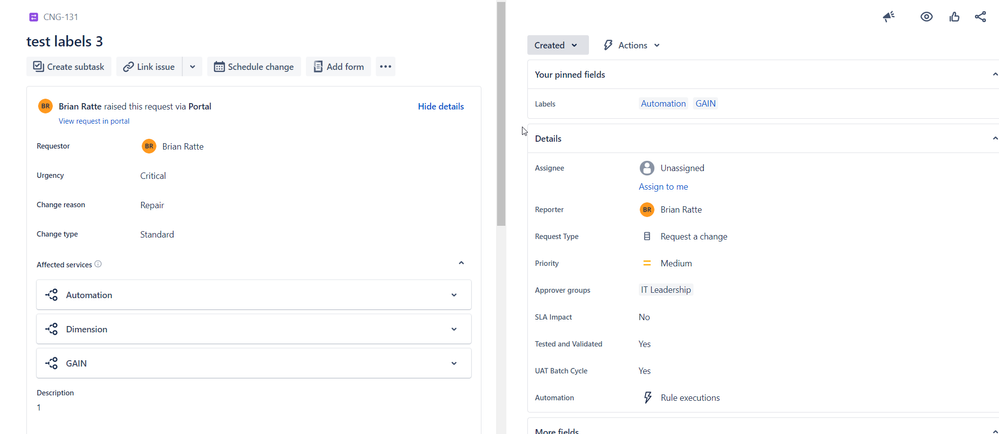Screen dimensions: 999x434
Task: Open the Actions lightning menu
Action: point(631,45)
